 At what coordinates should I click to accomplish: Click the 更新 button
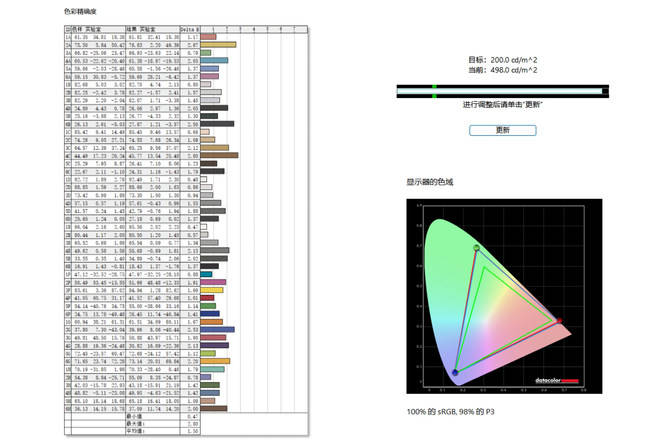[x=502, y=130]
